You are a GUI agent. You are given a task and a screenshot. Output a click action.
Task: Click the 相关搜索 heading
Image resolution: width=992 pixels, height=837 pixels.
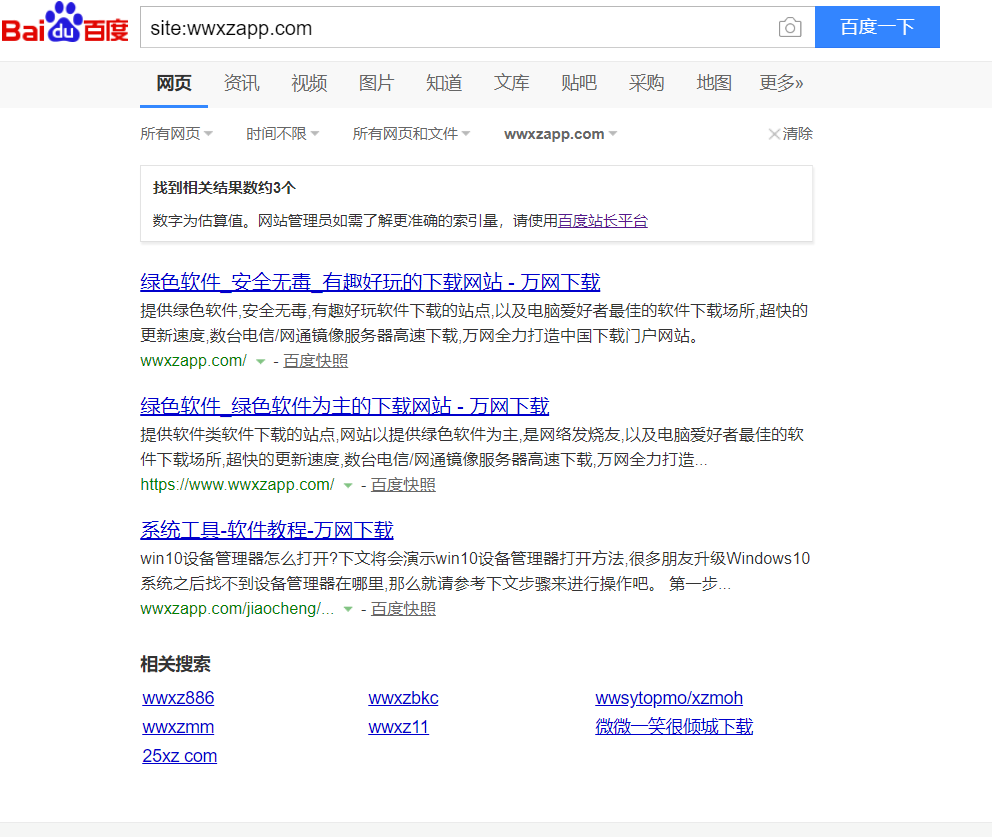coord(175,664)
